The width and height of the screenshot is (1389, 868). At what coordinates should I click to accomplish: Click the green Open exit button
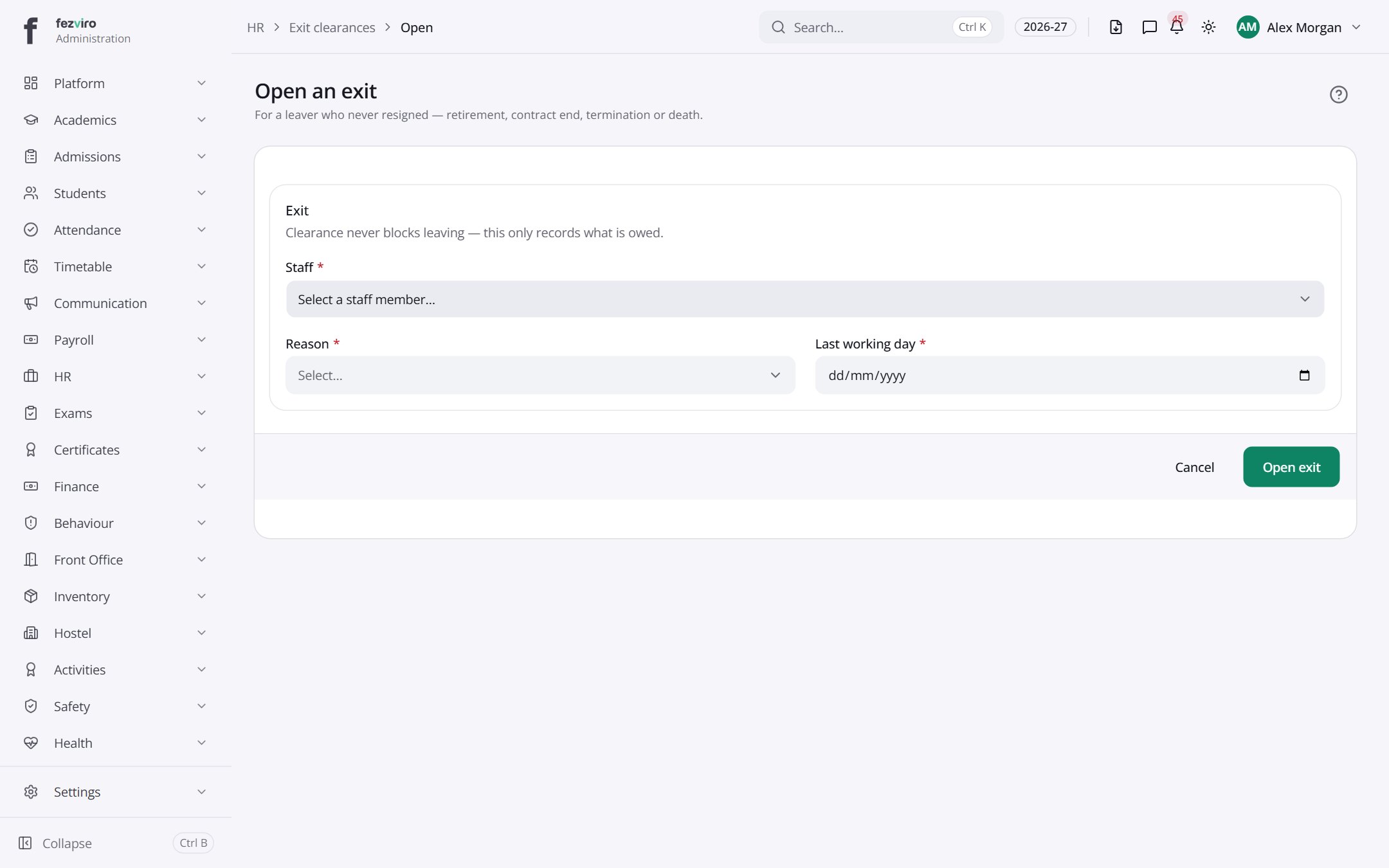(x=1291, y=467)
